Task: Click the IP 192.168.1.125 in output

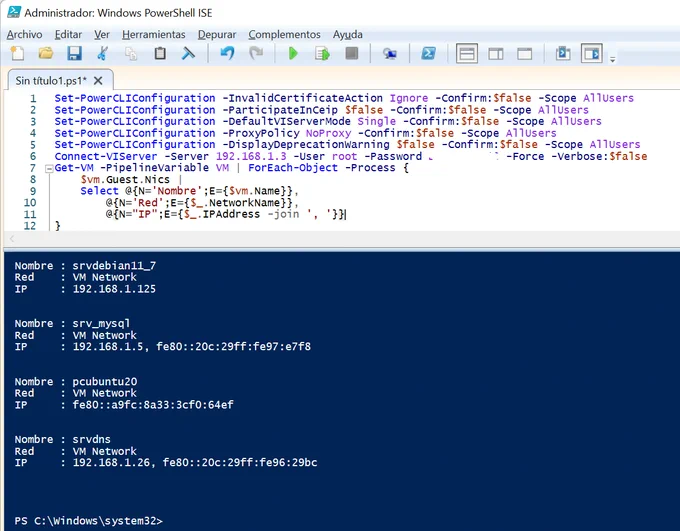Action: pyautogui.click(x=114, y=289)
